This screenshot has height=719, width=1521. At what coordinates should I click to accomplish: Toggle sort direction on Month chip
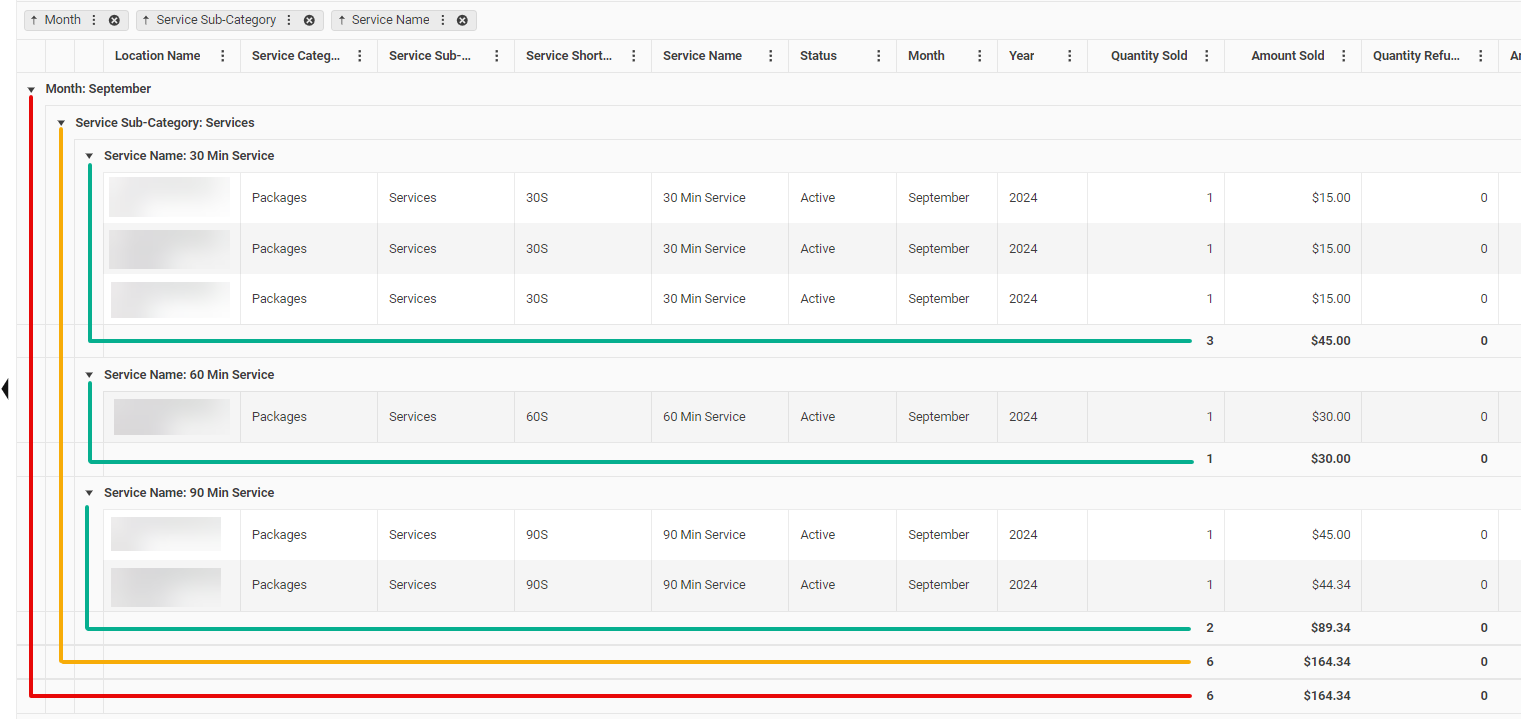point(34,20)
